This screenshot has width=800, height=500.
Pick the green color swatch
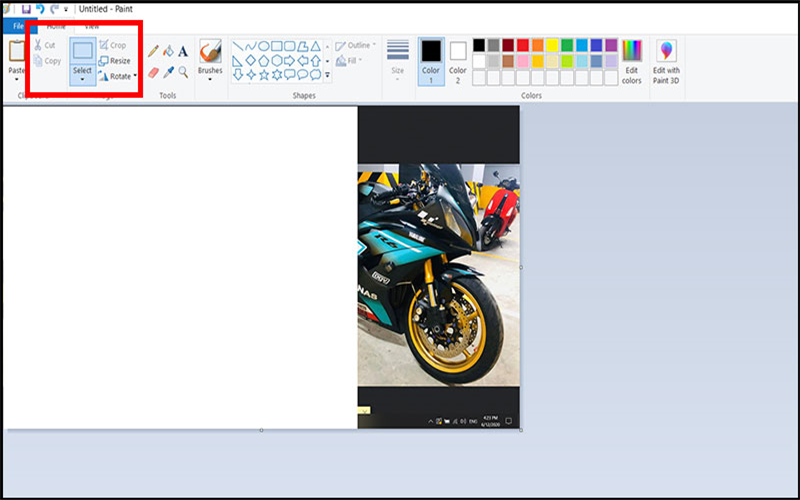click(x=567, y=45)
